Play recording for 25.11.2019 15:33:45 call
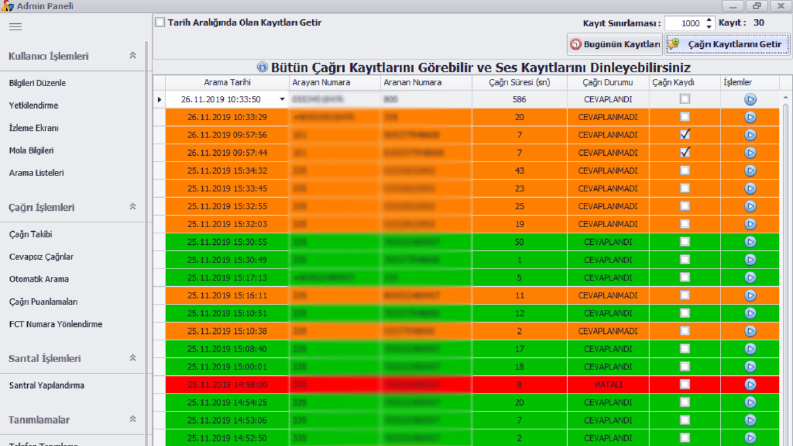793x446 pixels. tap(750, 189)
